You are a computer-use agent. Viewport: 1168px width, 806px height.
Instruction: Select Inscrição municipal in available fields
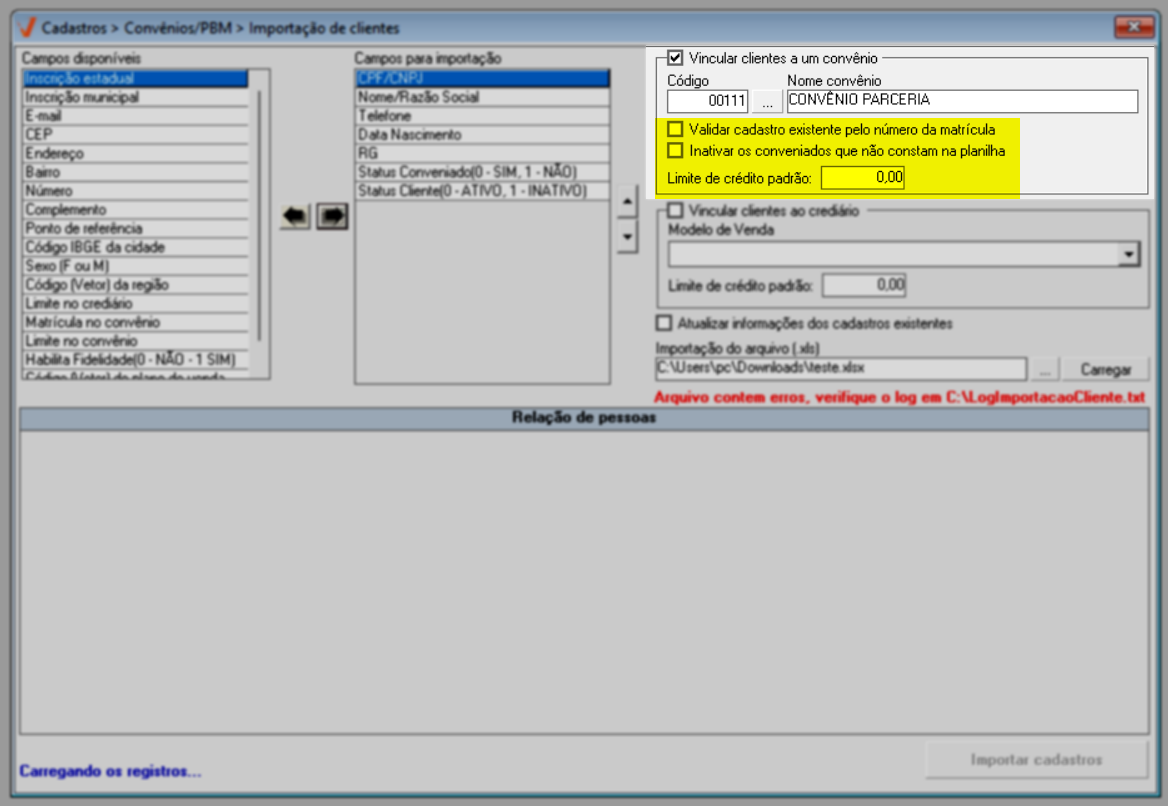136,97
